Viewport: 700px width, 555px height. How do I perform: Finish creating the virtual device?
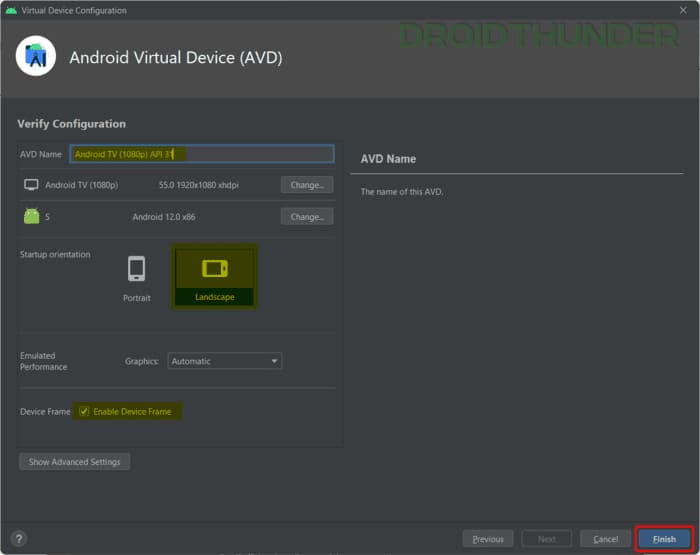coord(664,539)
